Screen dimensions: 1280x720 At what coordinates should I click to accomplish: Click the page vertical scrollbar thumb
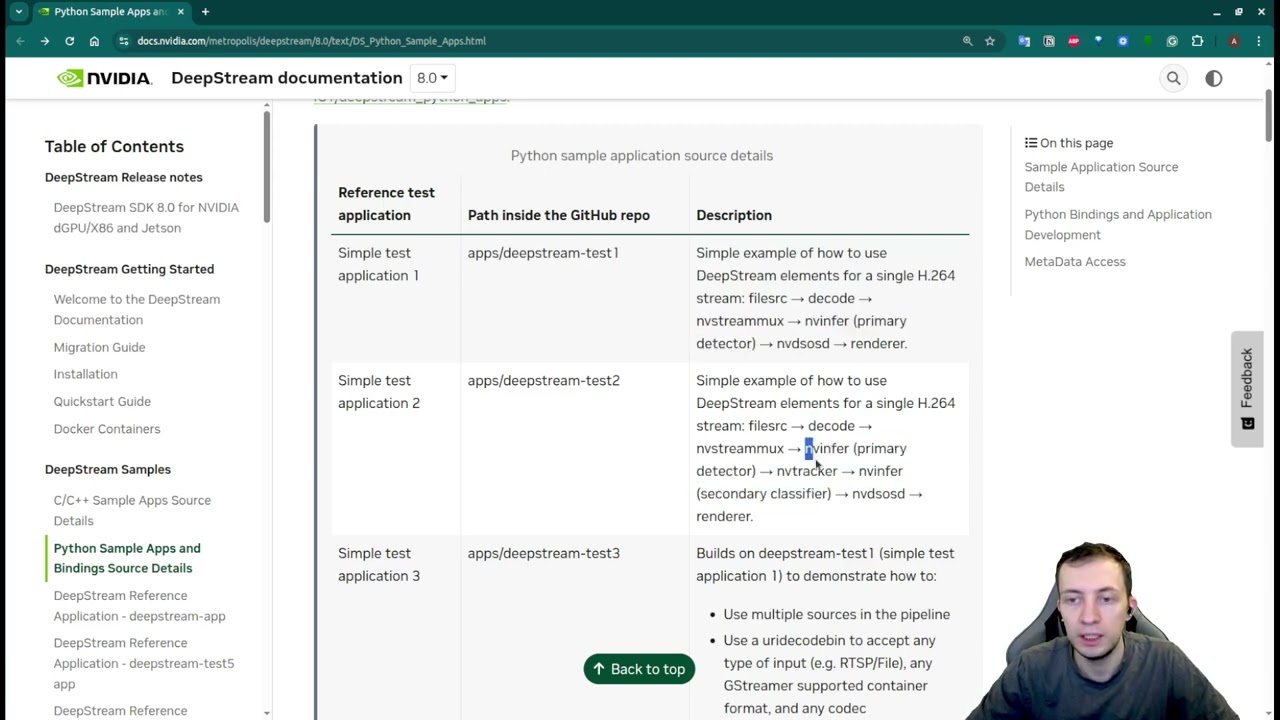[x=1269, y=117]
